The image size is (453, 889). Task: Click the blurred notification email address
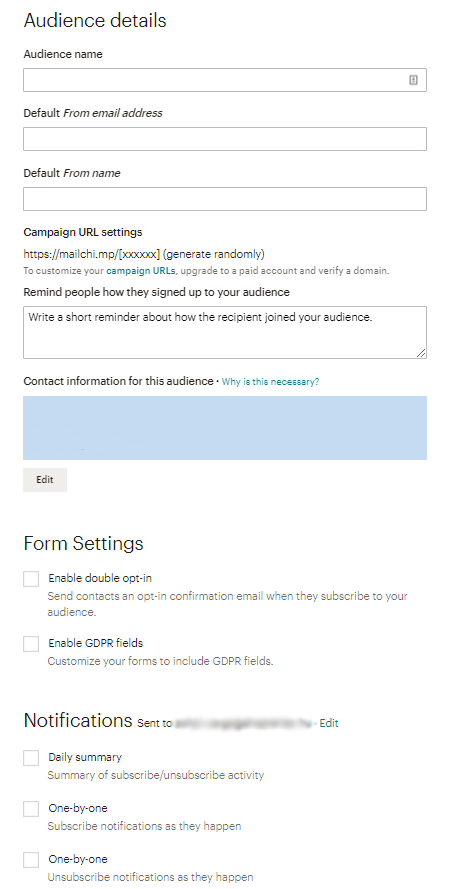(243, 723)
